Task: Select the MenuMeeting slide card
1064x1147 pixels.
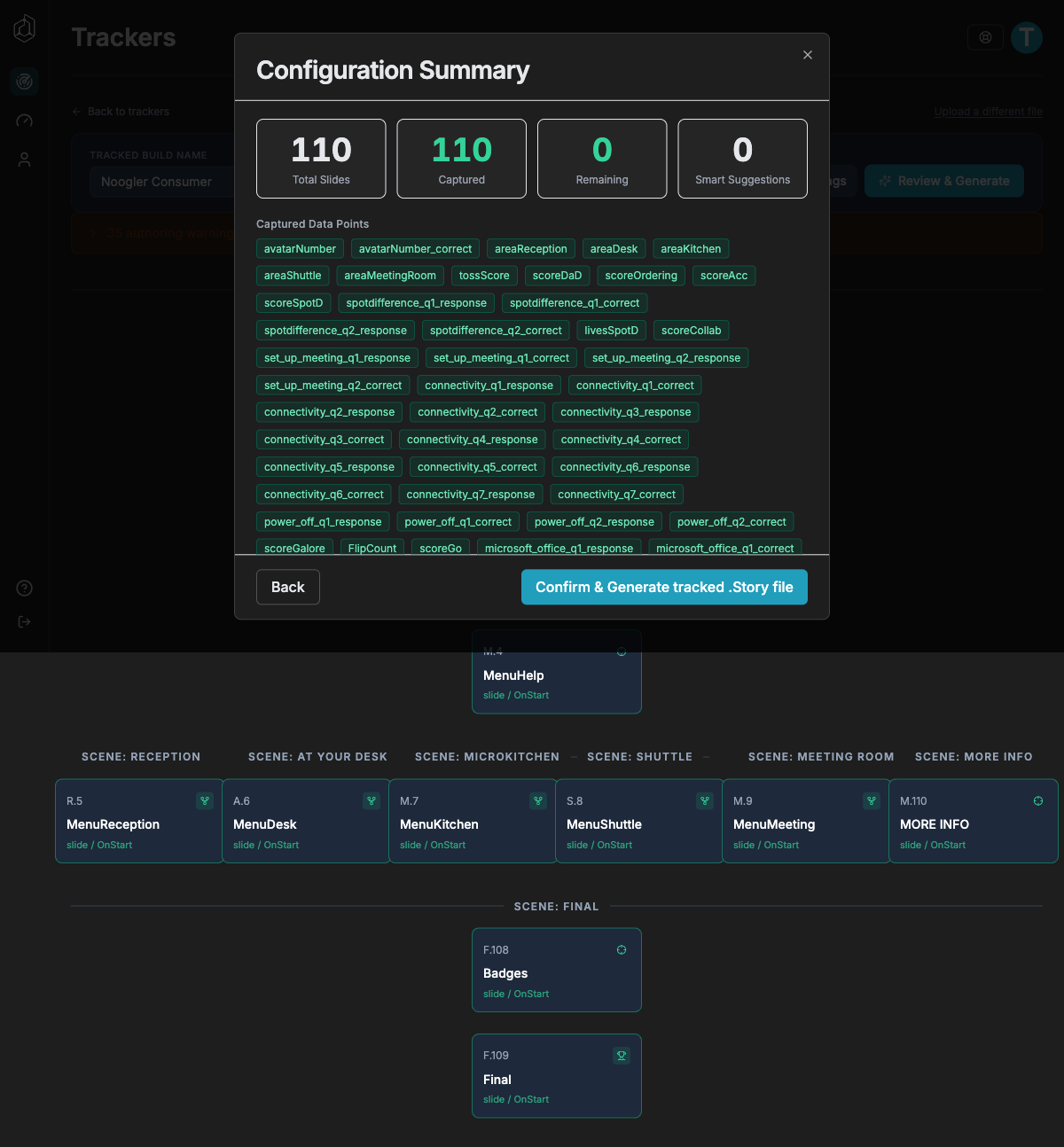Action: [x=806, y=821]
